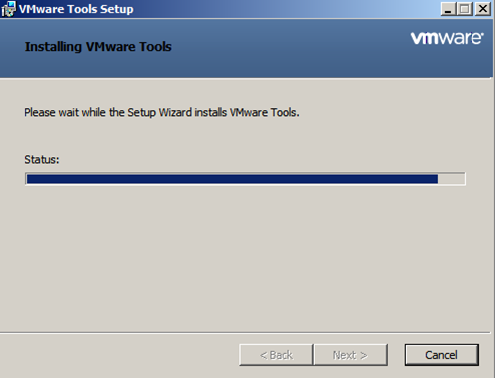Click the disabled Back button
The image size is (495, 378).
[276, 355]
